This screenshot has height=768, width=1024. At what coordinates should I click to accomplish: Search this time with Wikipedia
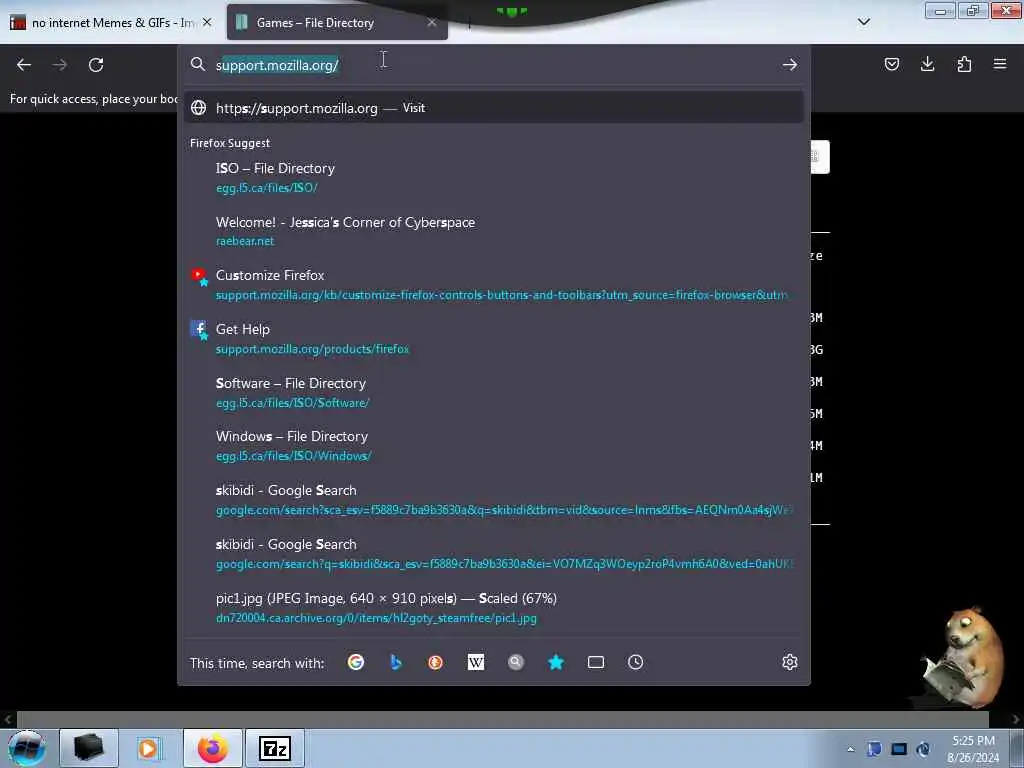point(476,662)
